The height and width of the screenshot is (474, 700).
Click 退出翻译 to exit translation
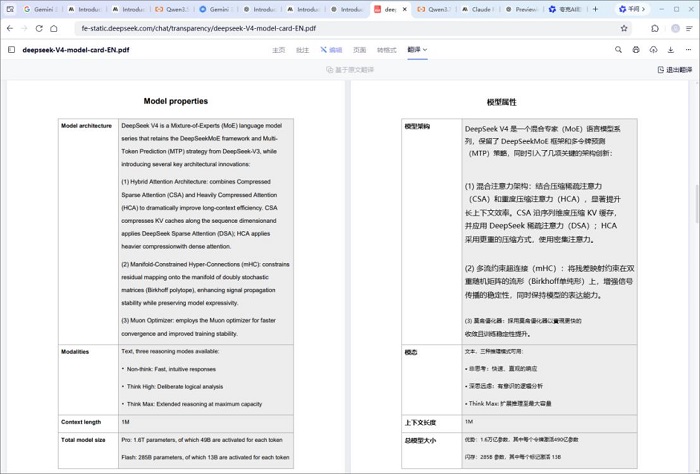675,70
